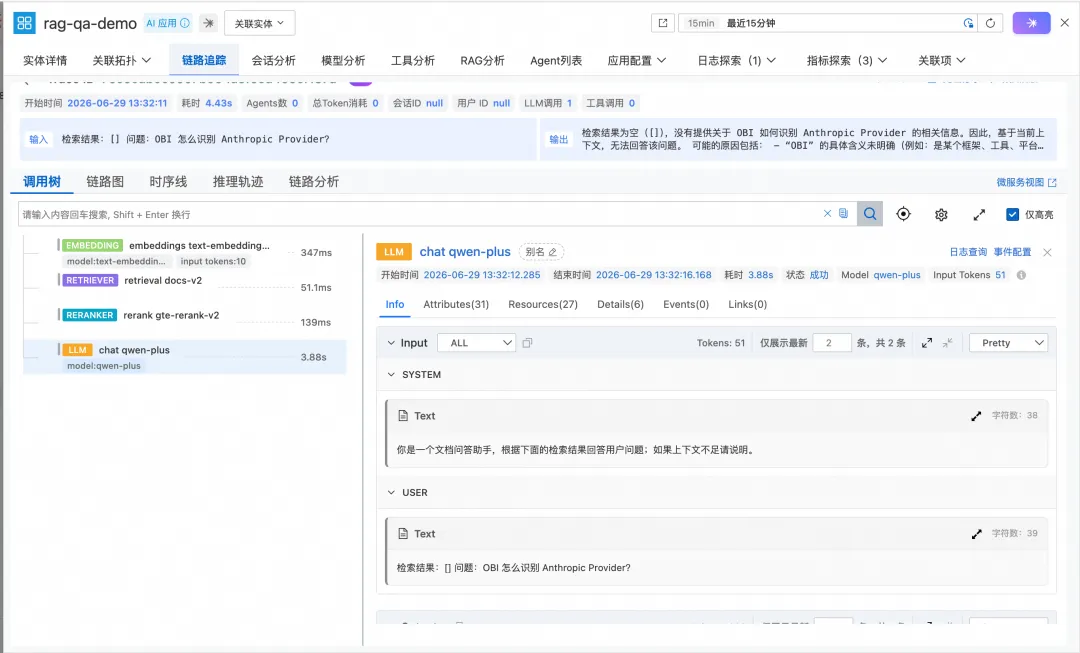1080x653 pixels.
Task: Expand call tree to full screen
Action: pos(979,215)
